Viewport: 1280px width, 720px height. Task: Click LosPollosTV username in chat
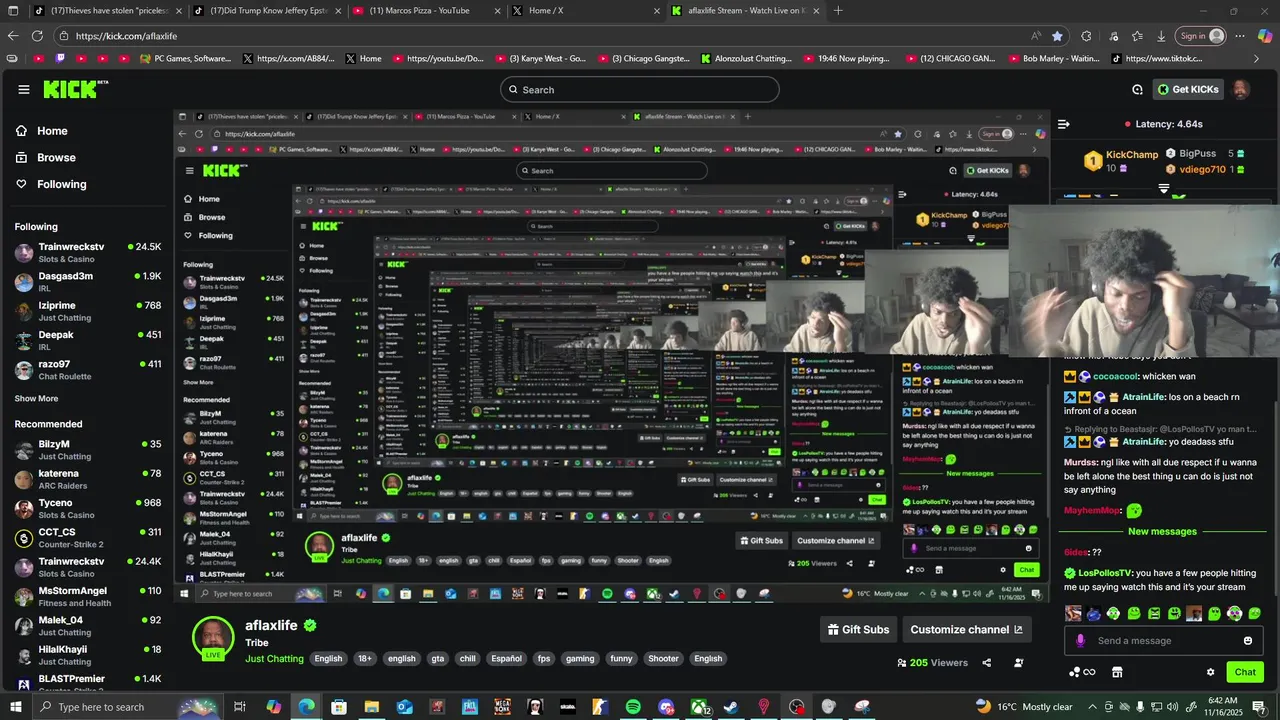[x=1105, y=573]
